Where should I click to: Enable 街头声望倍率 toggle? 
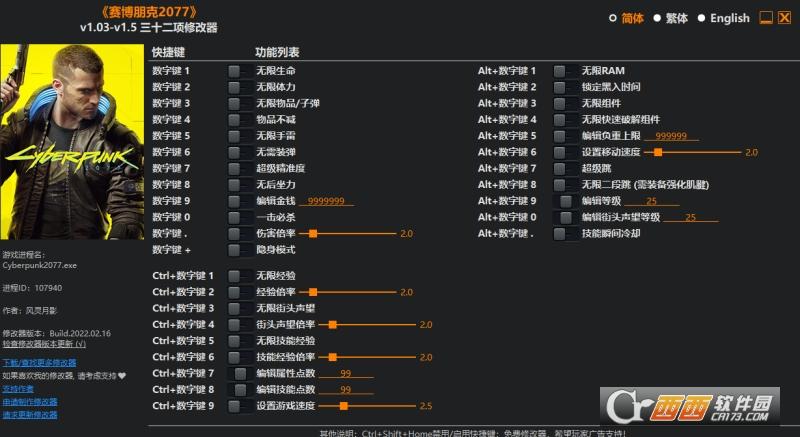(x=239, y=325)
